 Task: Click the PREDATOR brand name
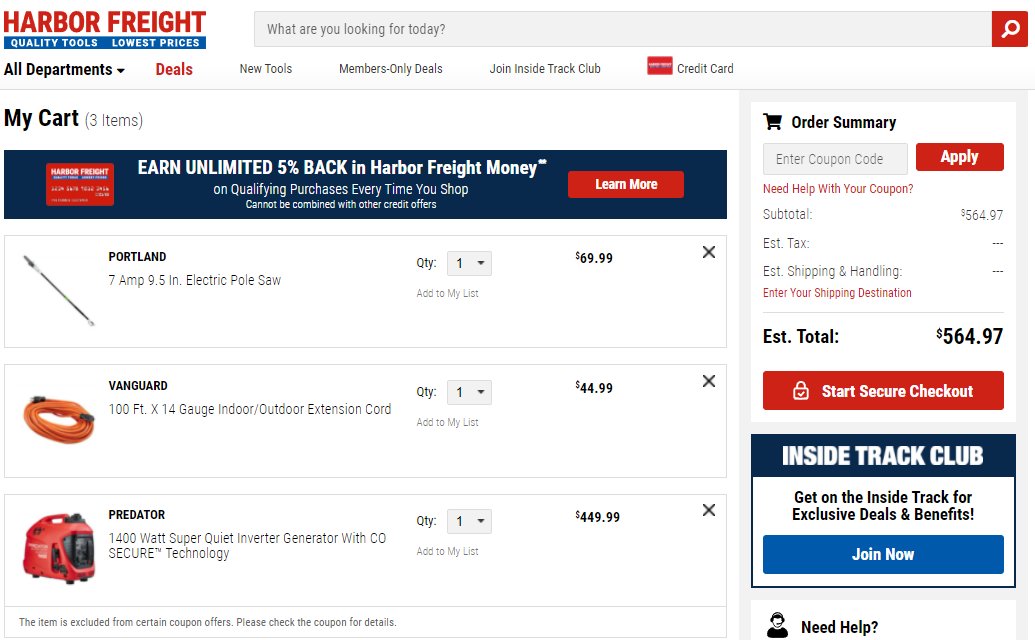[137, 515]
